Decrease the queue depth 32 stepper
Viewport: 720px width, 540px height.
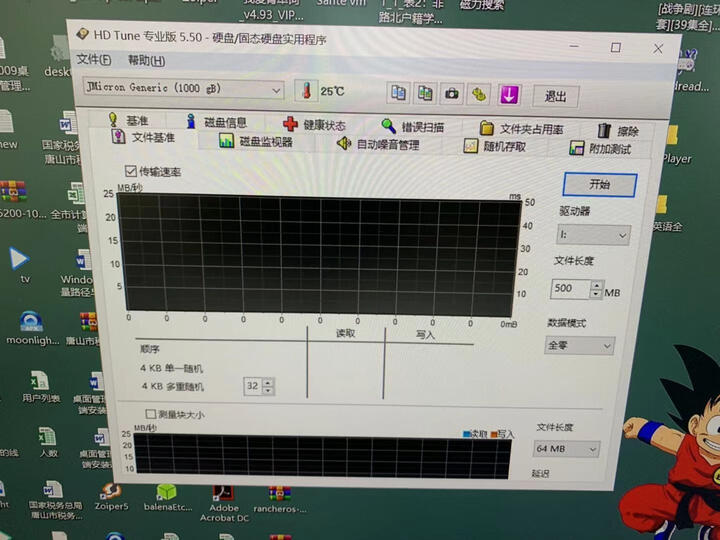268,391
